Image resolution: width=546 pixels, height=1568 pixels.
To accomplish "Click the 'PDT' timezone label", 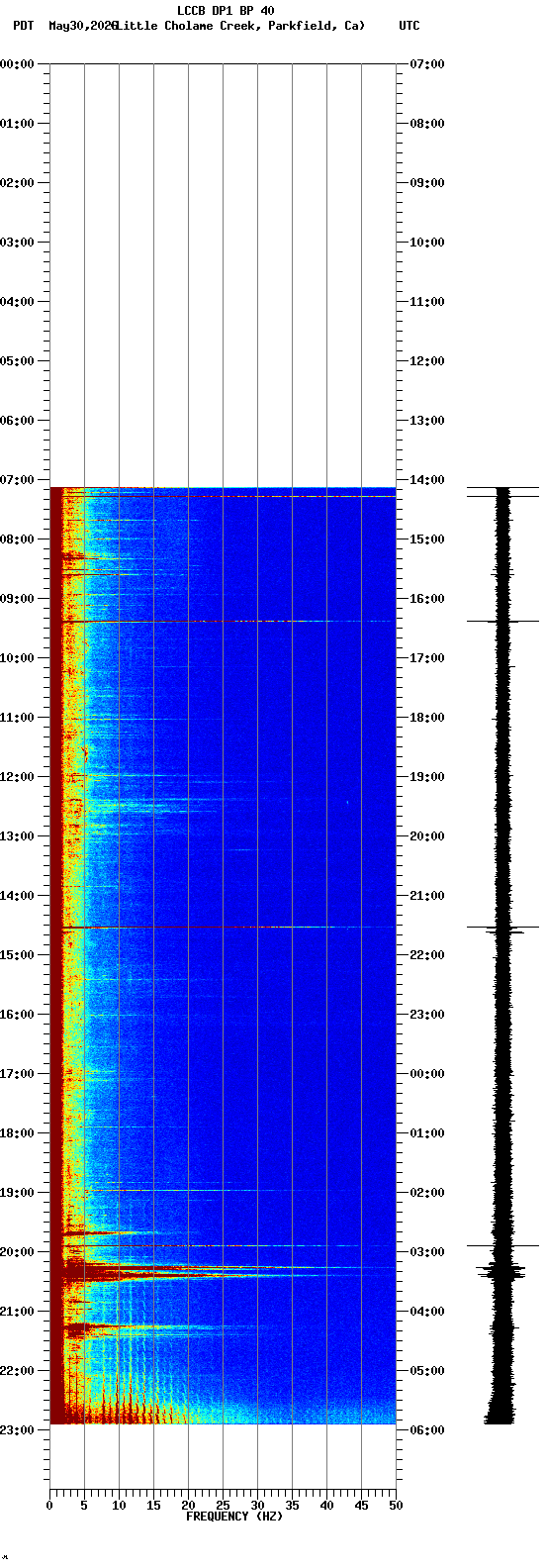I will (x=23, y=26).
